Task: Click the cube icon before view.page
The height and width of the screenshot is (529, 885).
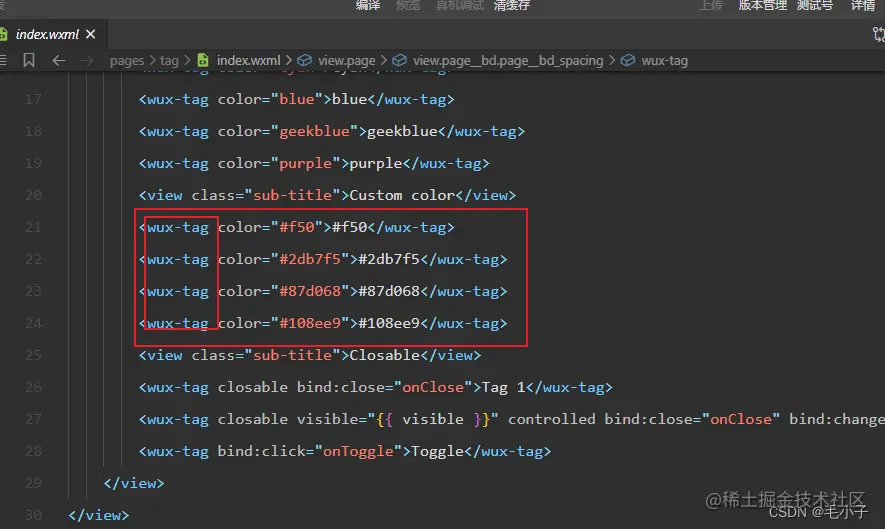Action: click(305, 60)
